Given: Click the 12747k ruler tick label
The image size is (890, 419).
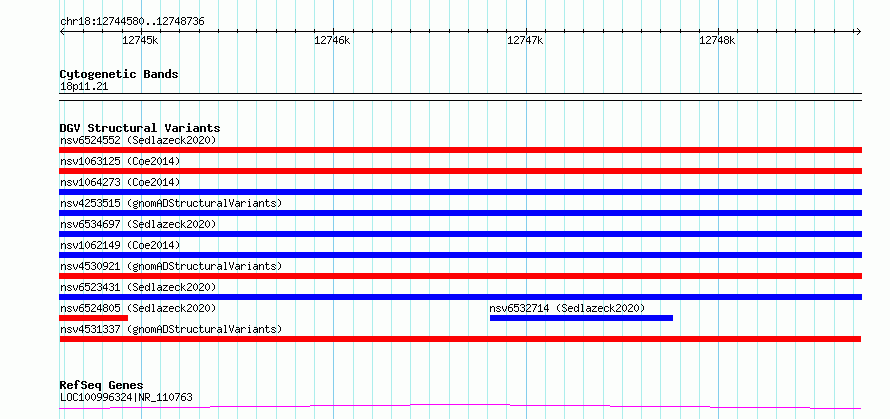Looking at the screenshot, I should point(525,40).
